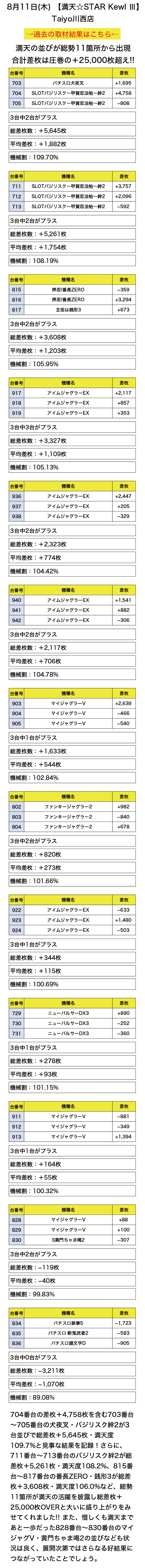Click the 8月11日 満天☆STAR Kewl III title
The width and height of the screenshot is (145, 1568).
point(72,7)
